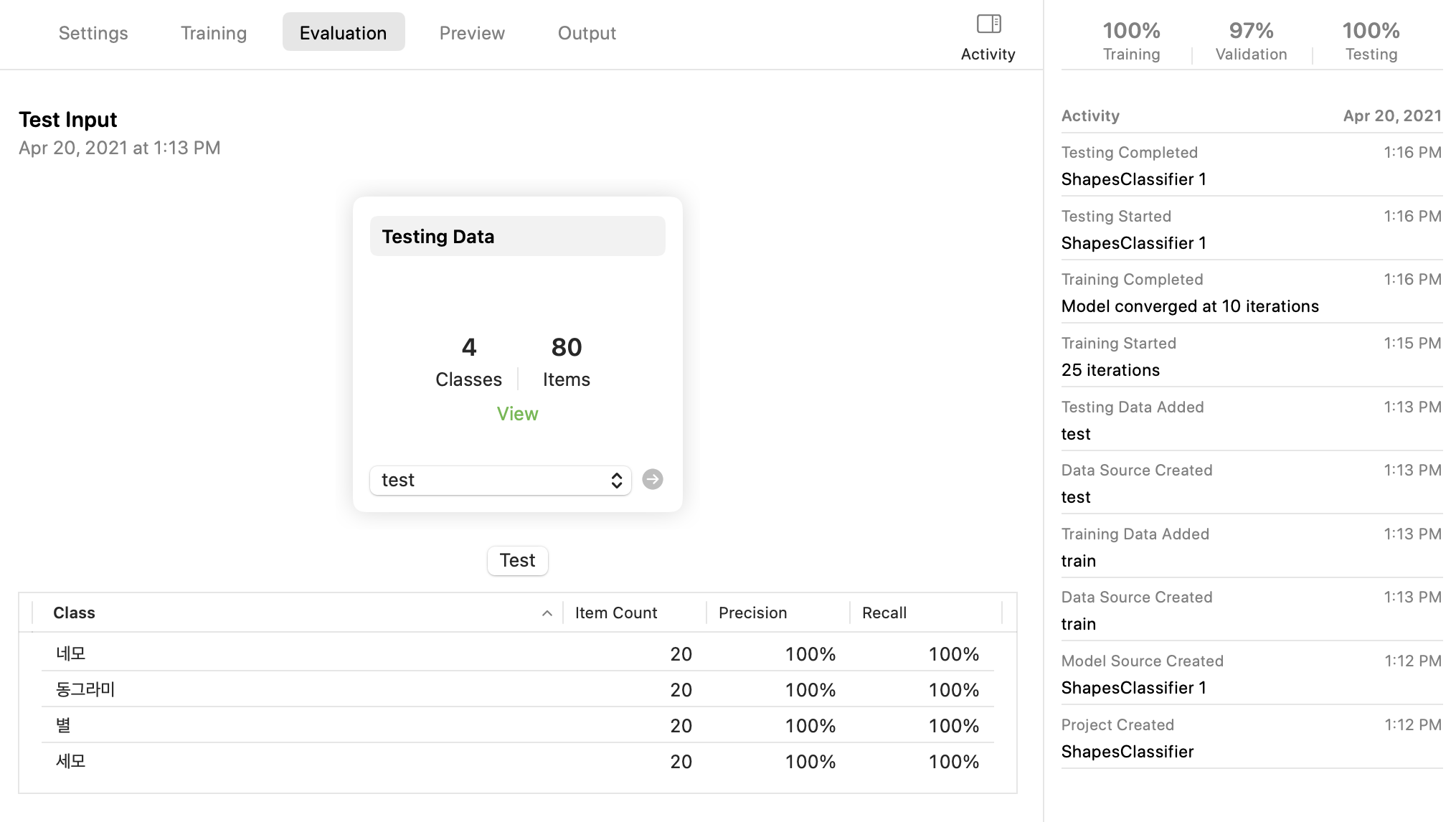
Task: Click the green View link
Action: [517, 414]
